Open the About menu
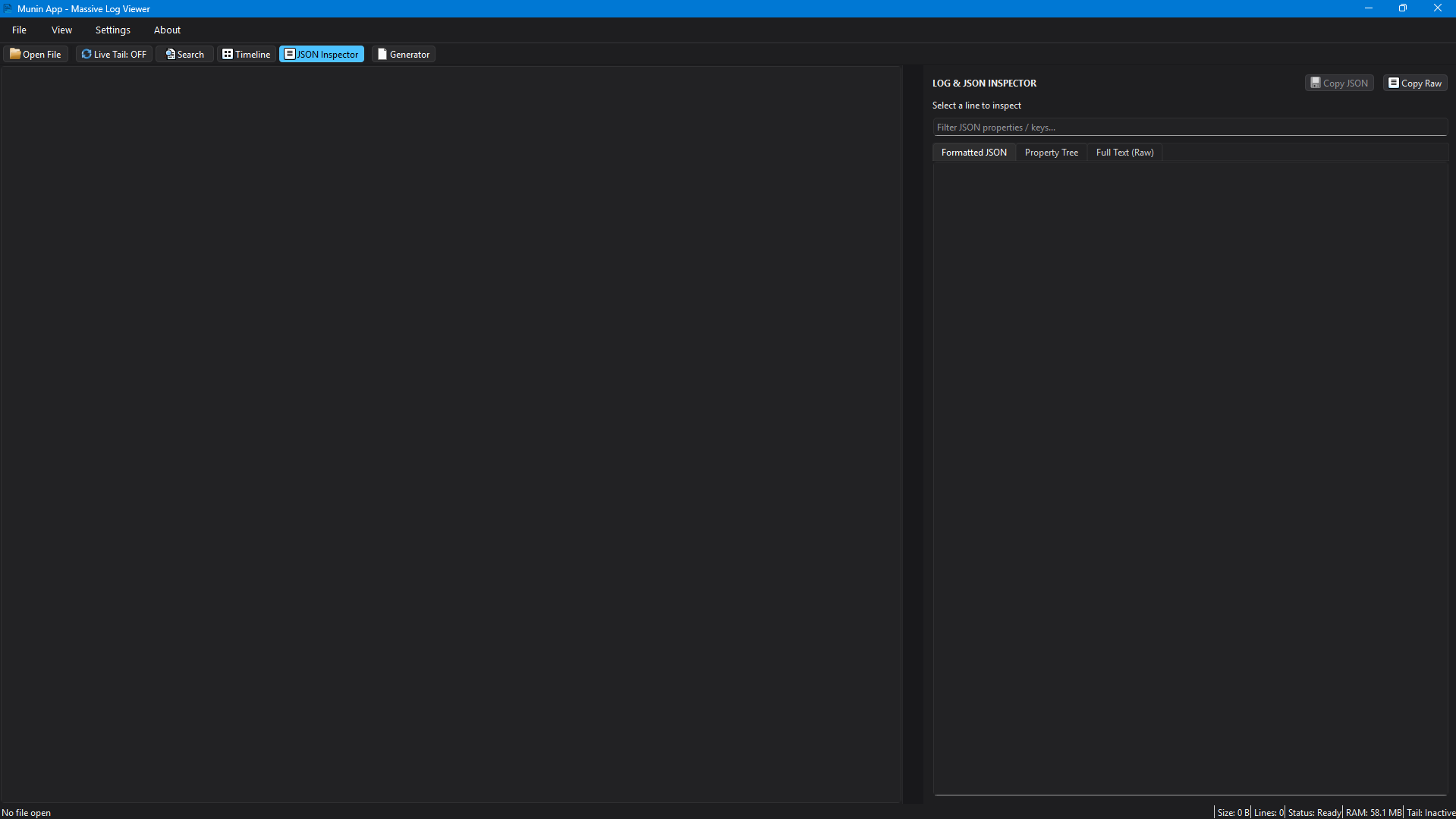Viewport: 1456px width, 819px height. coord(167,30)
